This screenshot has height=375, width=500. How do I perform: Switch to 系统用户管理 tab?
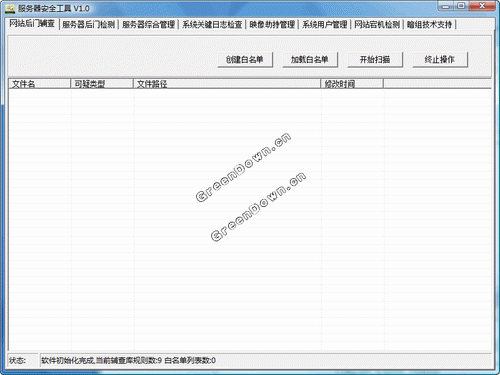pos(325,24)
